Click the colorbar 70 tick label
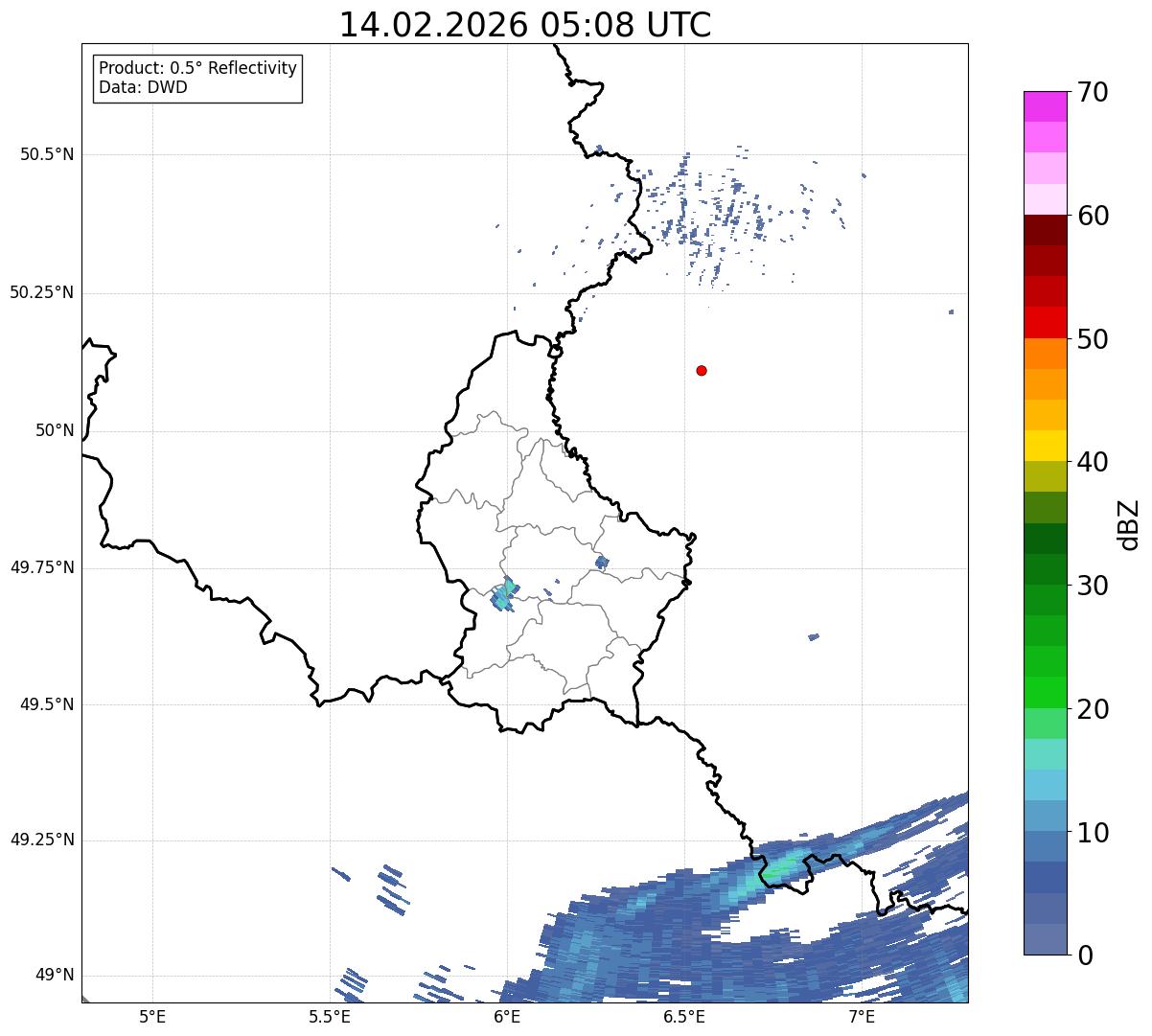This screenshot has width=1152, height=1036. [x=1093, y=92]
